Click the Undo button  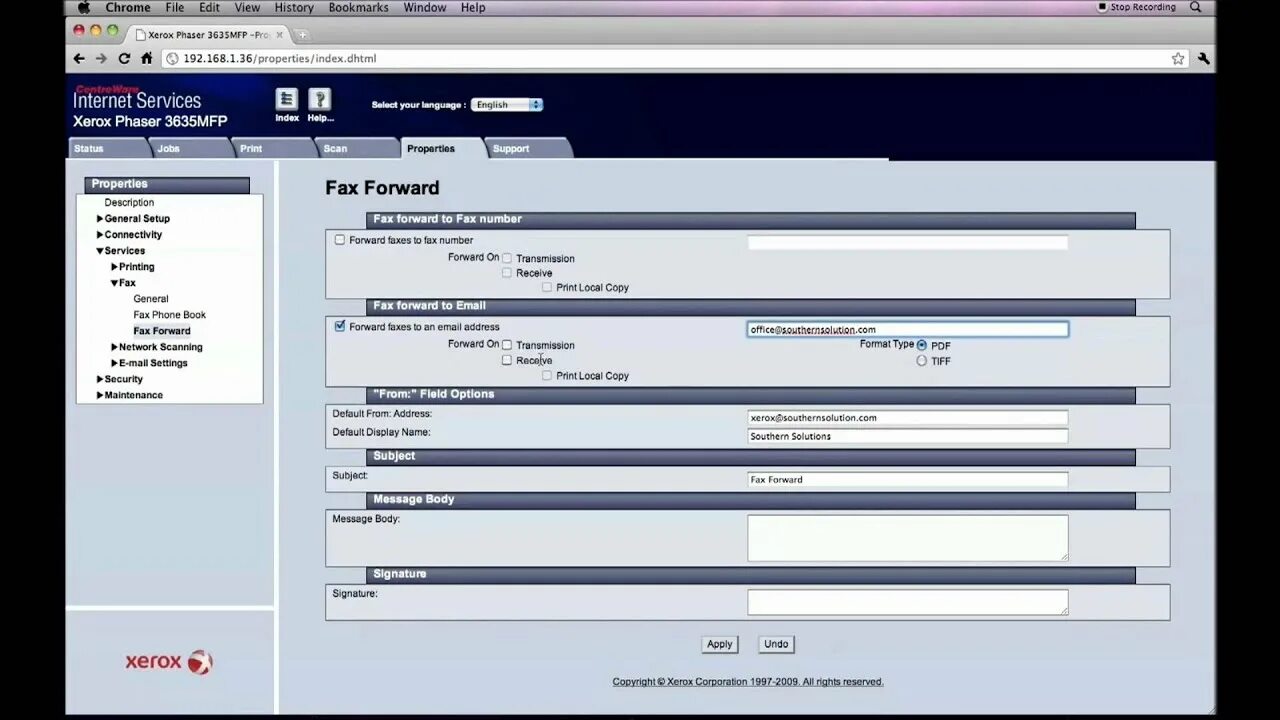776,644
